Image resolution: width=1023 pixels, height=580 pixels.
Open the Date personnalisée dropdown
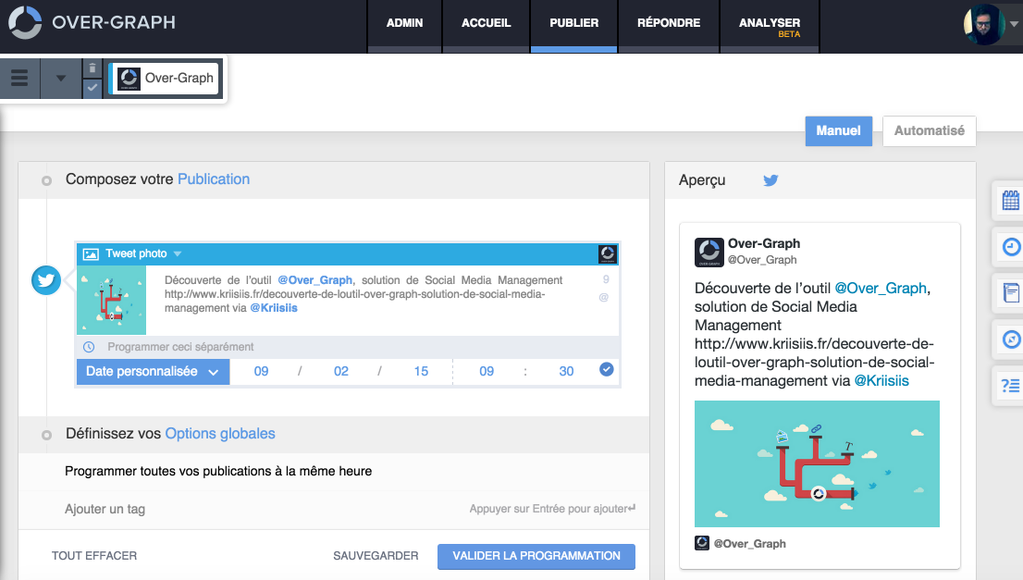tap(153, 371)
